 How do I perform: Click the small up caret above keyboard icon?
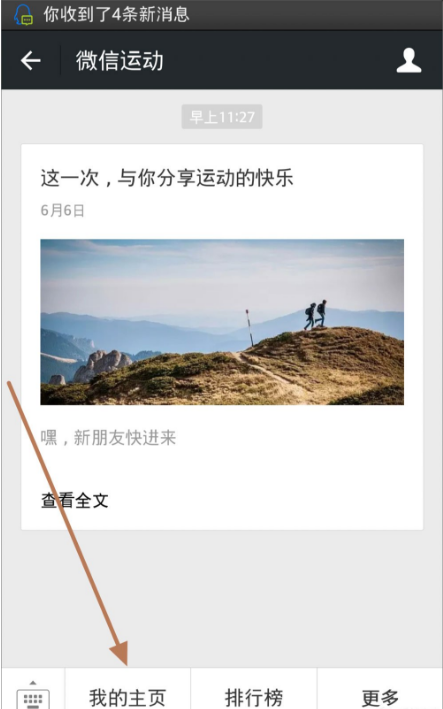(33, 683)
